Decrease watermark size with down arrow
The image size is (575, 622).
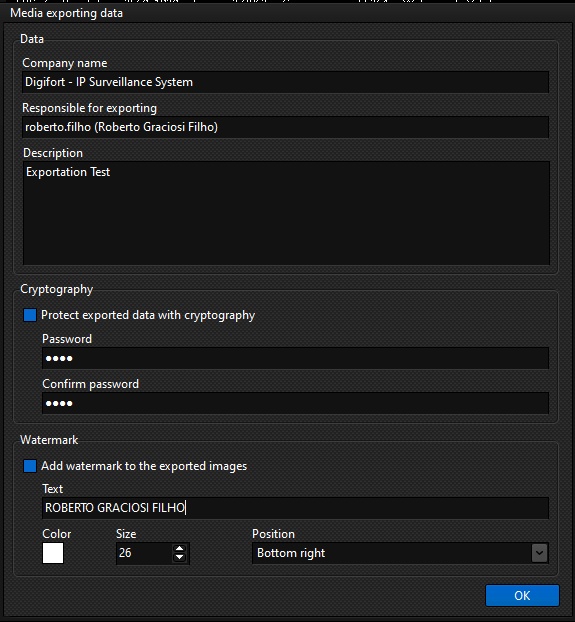179,557
